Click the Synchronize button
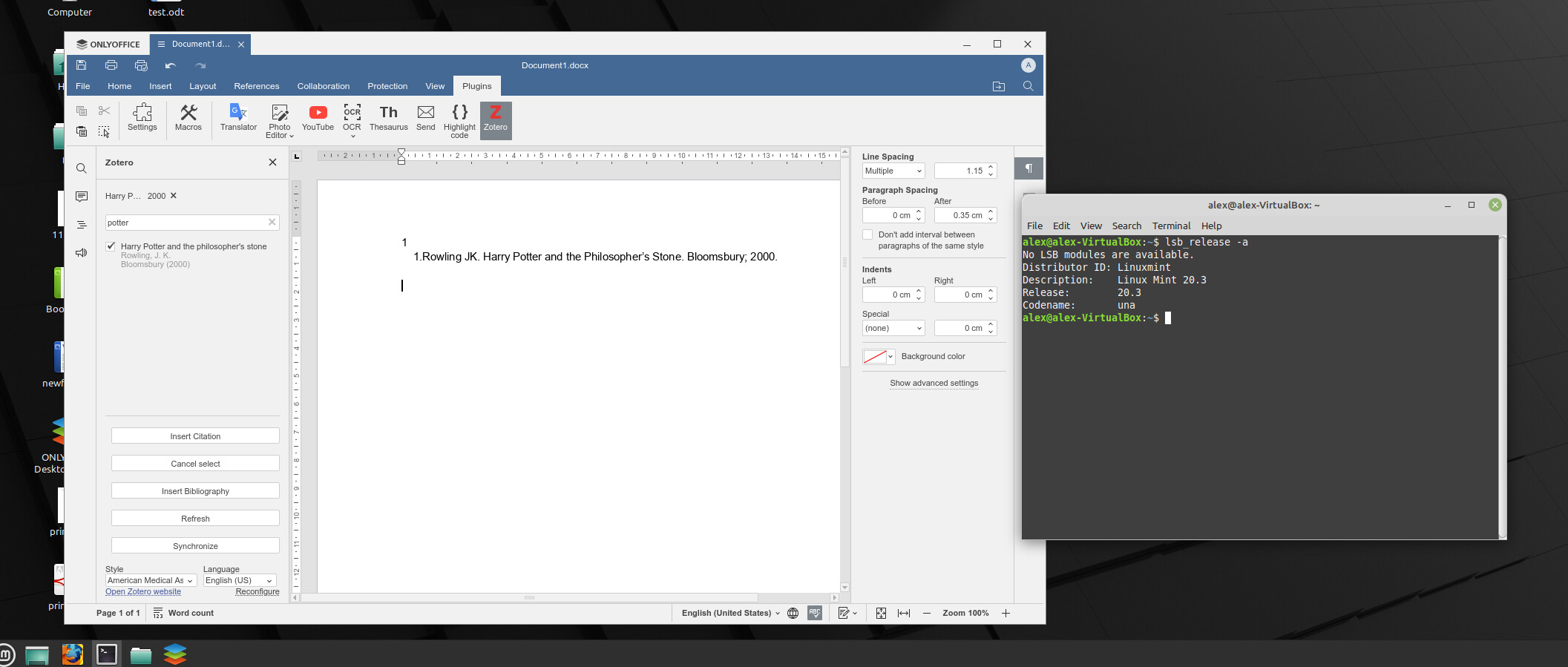 point(195,546)
